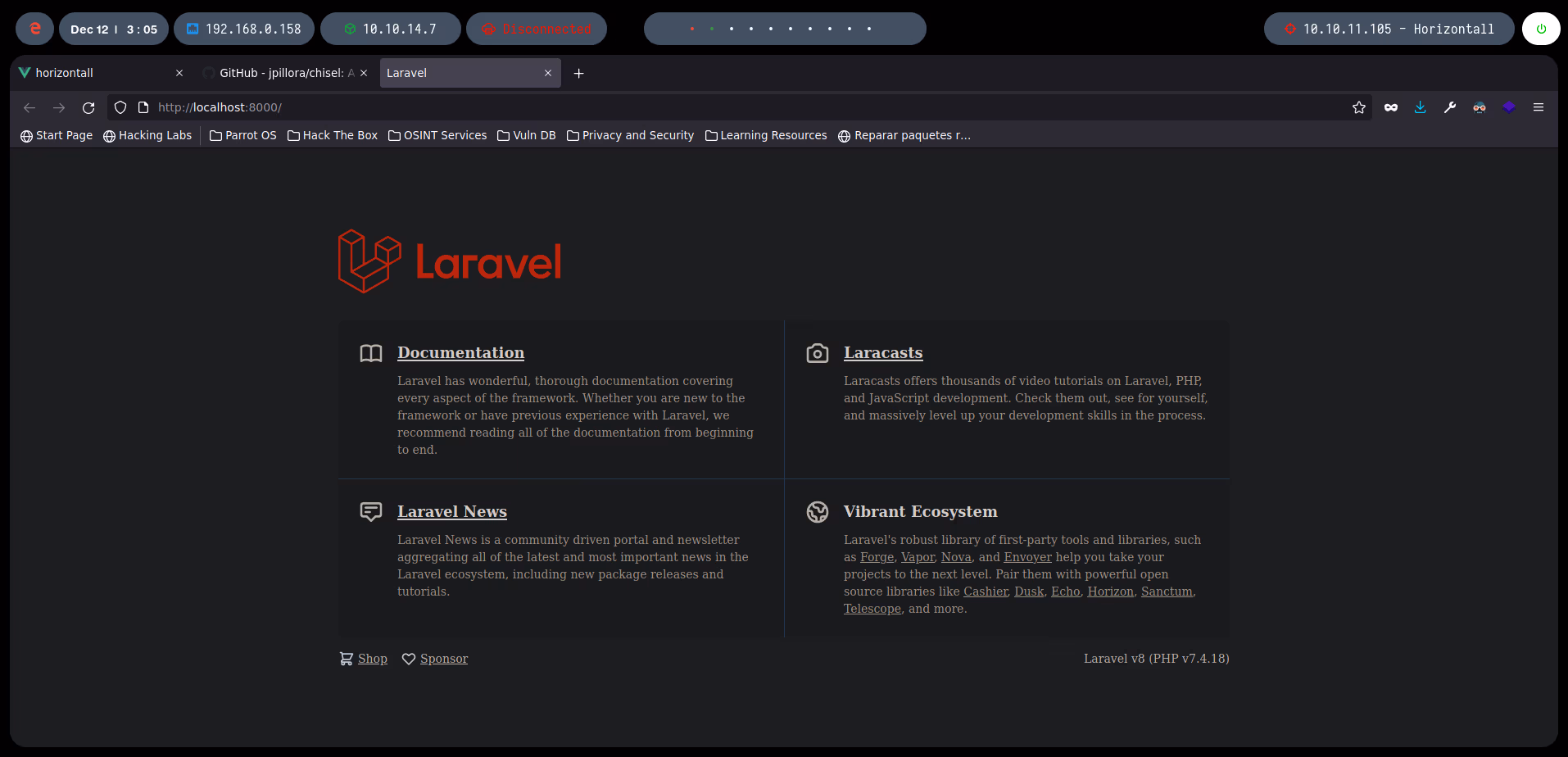The width and height of the screenshot is (1568, 757).
Task: Open the Documentation link
Action: pyautogui.click(x=460, y=352)
